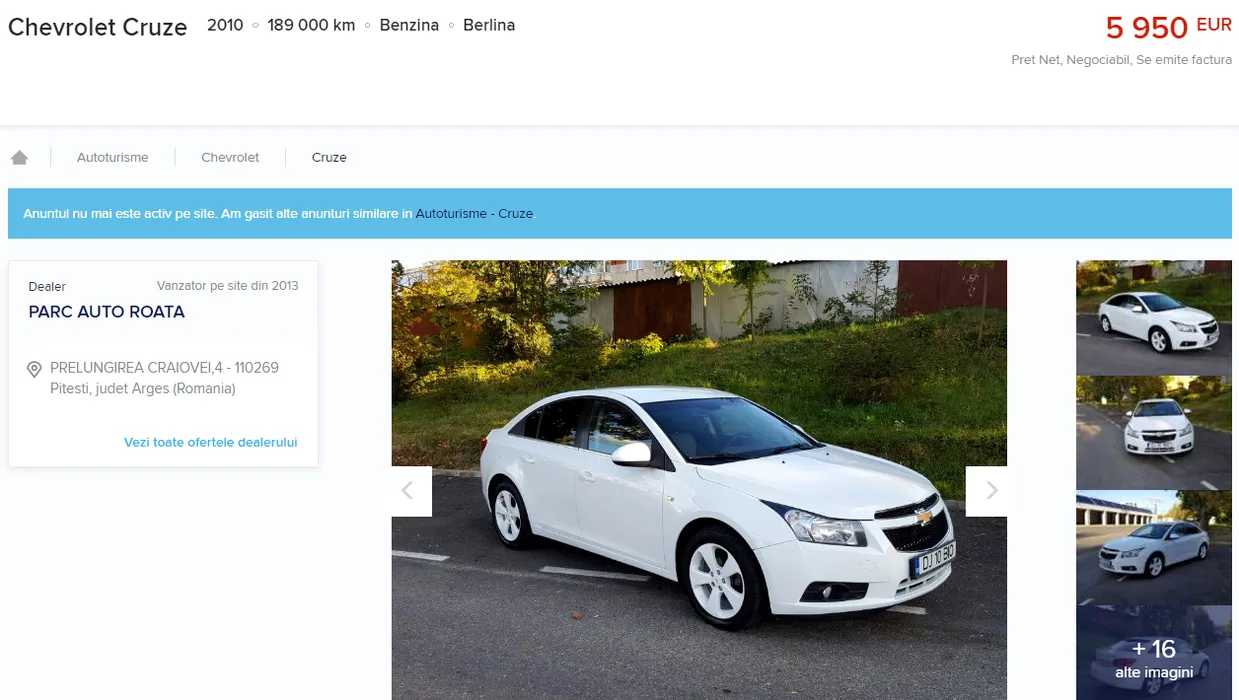
Task: Follow the 'Autoturisme - Cruze' similar ads link
Action: 474,214
